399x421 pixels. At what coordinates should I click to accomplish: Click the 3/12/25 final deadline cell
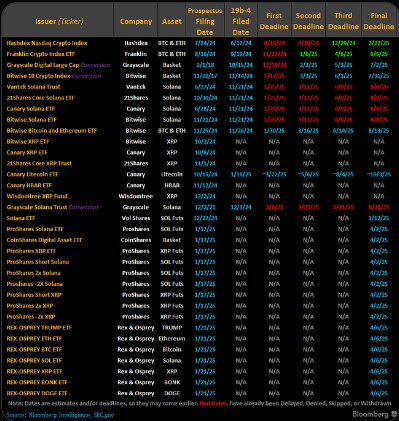point(379,218)
